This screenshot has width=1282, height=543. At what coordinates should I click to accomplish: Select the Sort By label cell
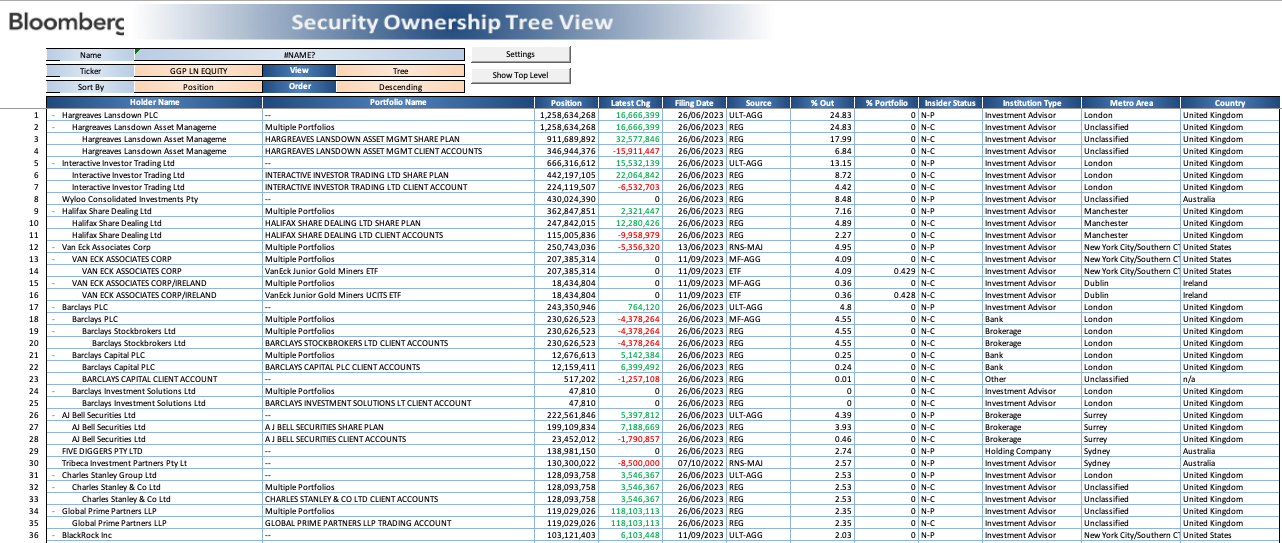click(90, 87)
